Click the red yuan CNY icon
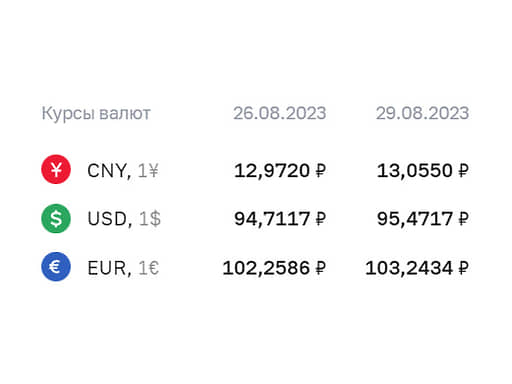Image resolution: width=512 pixels, height=384 pixels. (56, 169)
